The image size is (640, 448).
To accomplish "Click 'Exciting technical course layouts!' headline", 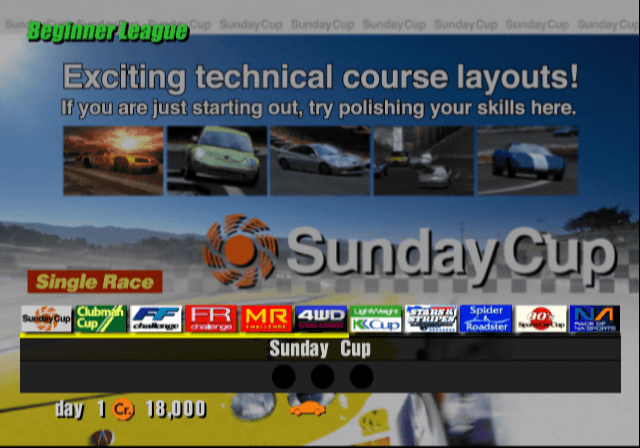I will coord(320,77).
